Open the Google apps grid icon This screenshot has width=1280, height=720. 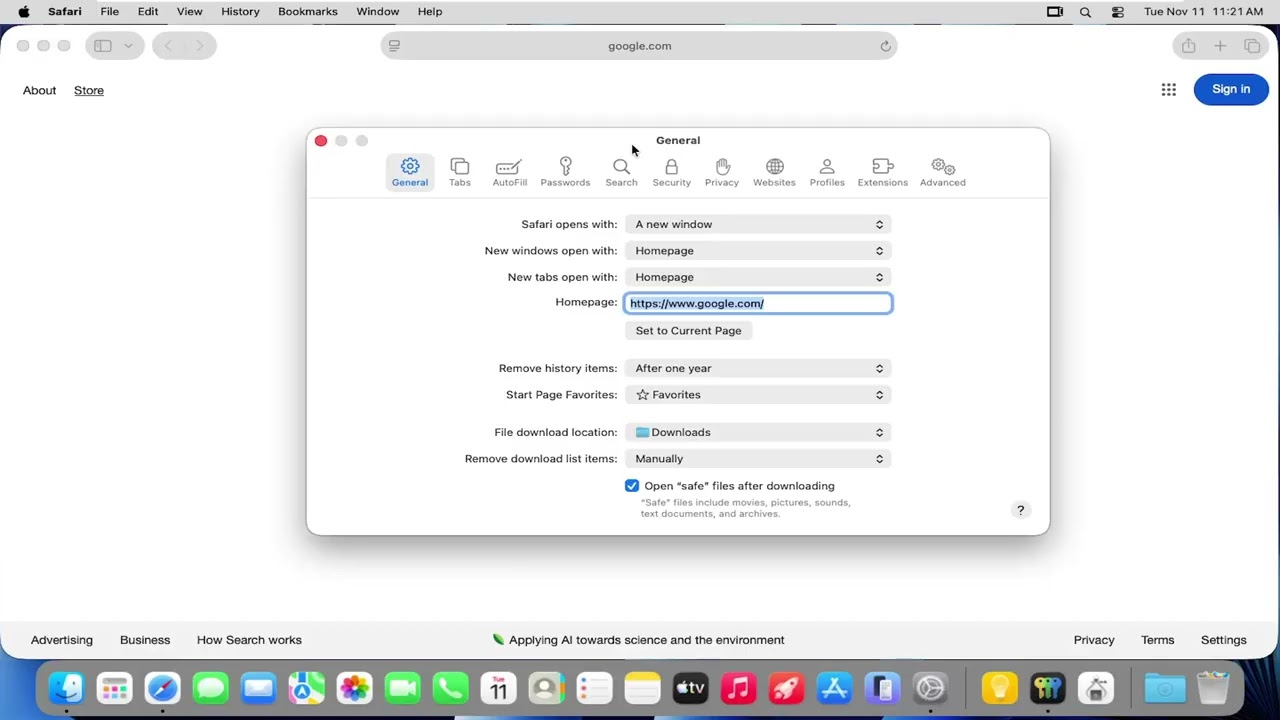1168,90
